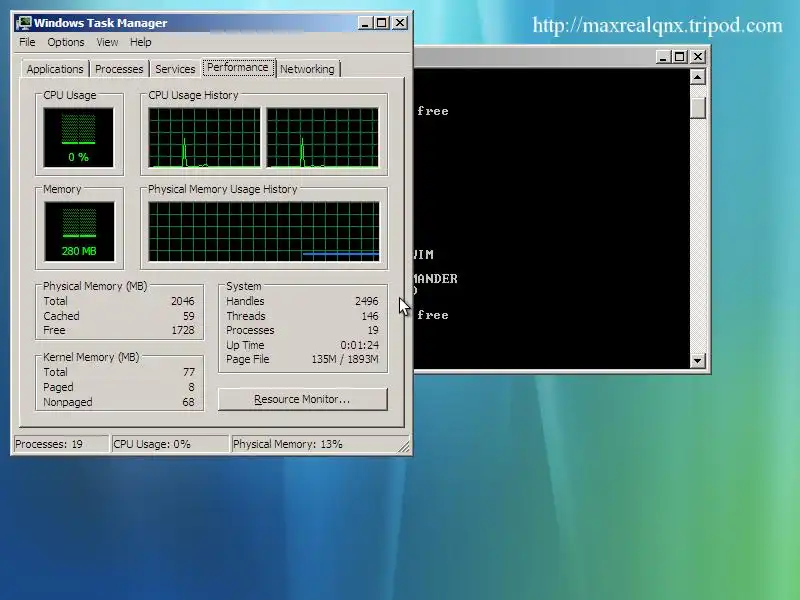800x600 pixels.
Task: Open the Help menu
Action: (x=140, y=42)
